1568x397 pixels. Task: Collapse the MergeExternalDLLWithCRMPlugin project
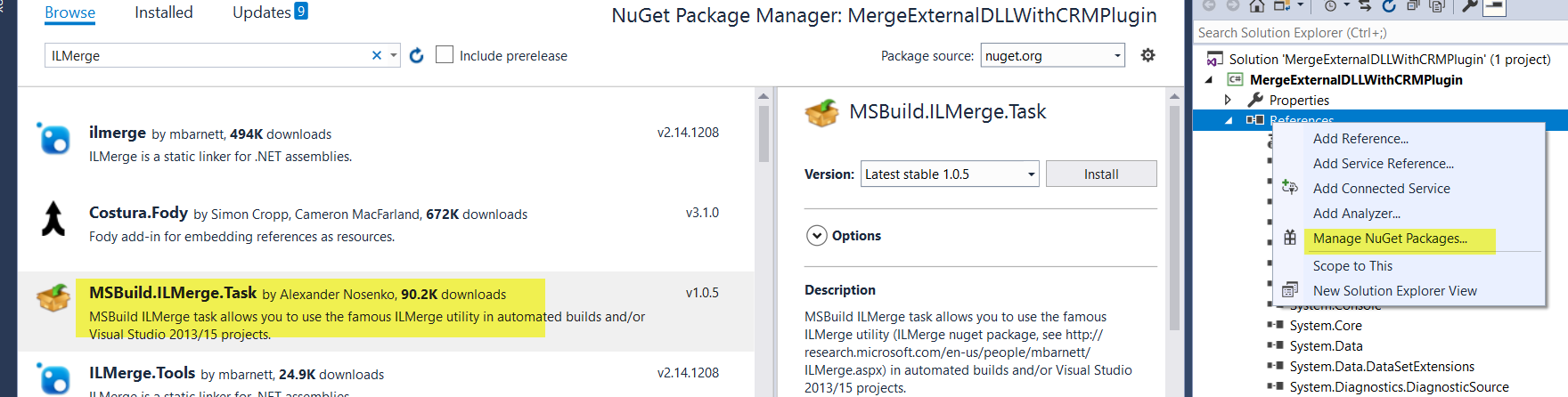[1209, 80]
